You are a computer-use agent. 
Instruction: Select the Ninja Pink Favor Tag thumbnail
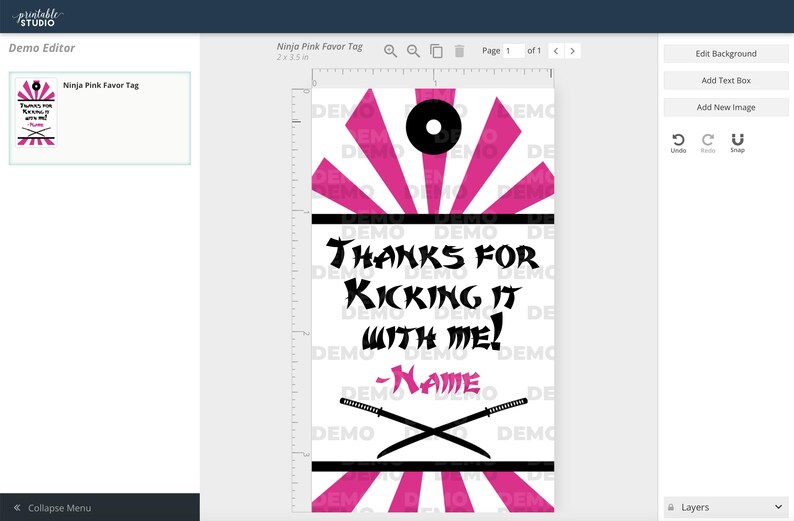click(x=36, y=112)
